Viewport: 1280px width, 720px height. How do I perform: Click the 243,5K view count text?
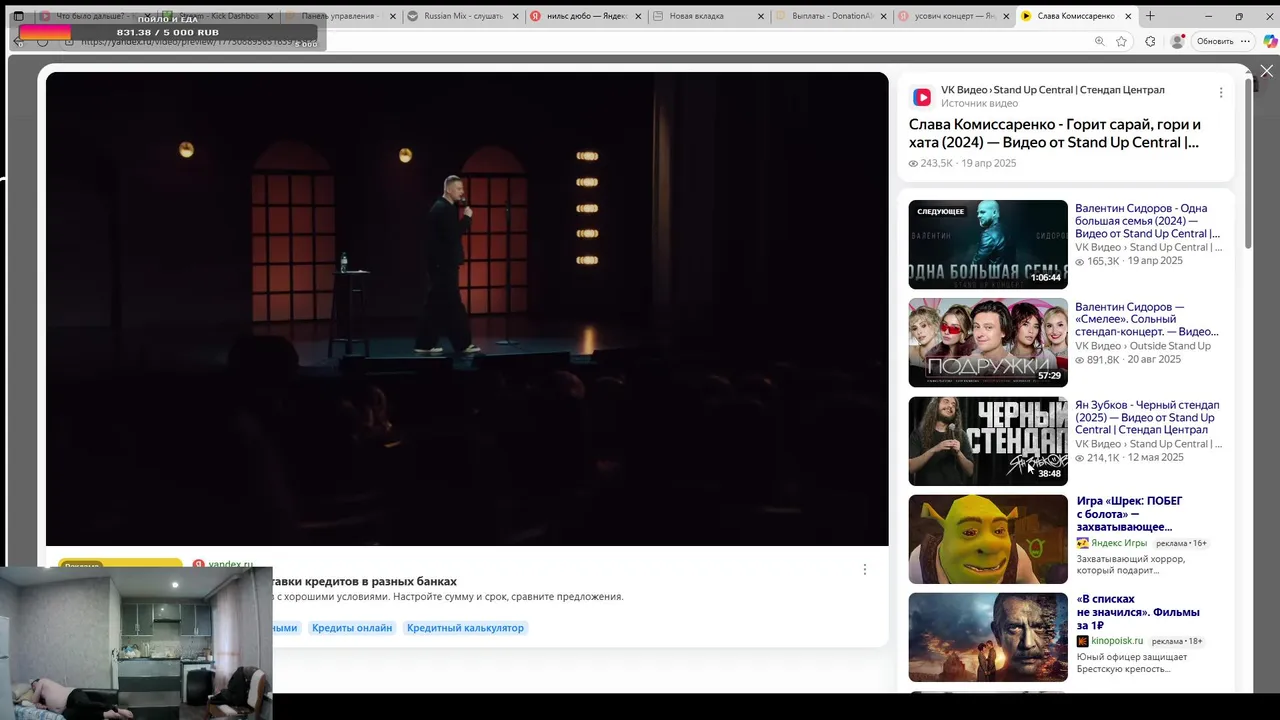click(936, 163)
